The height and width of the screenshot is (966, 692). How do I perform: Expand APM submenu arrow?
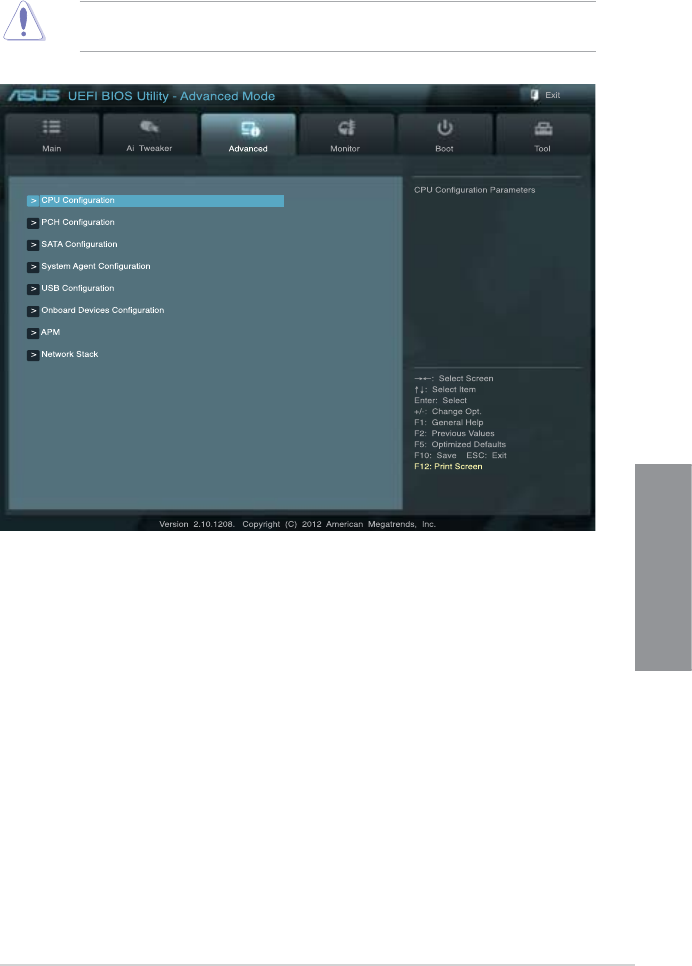tap(33, 333)
